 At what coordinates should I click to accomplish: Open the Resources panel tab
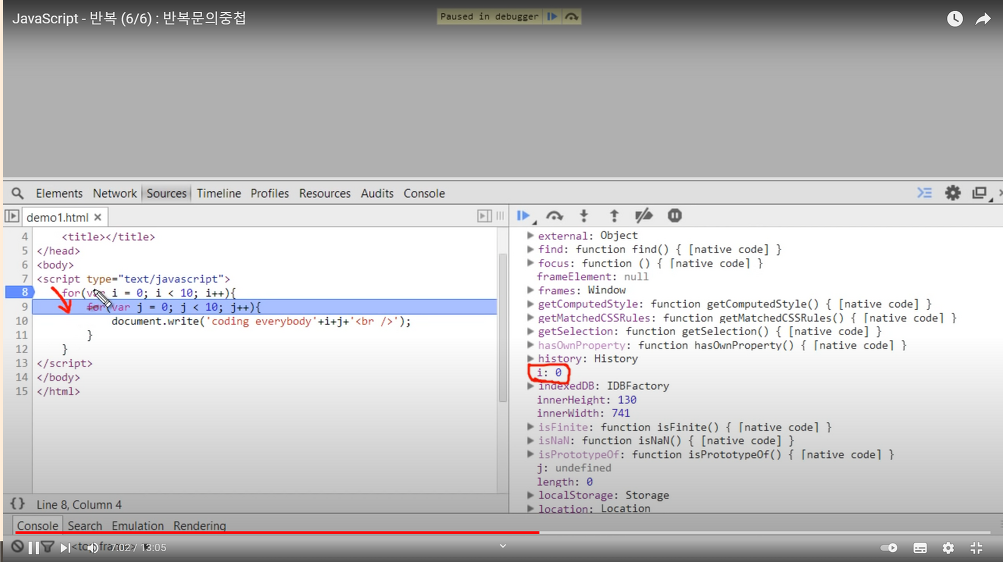click(324, 193)
